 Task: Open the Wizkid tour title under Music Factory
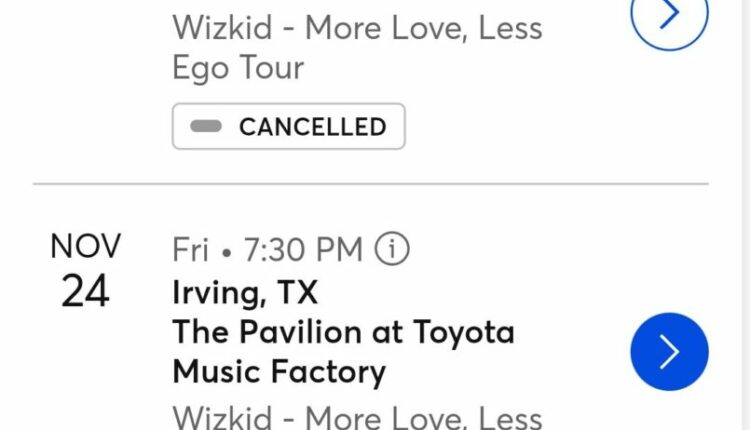click(357, 417)
